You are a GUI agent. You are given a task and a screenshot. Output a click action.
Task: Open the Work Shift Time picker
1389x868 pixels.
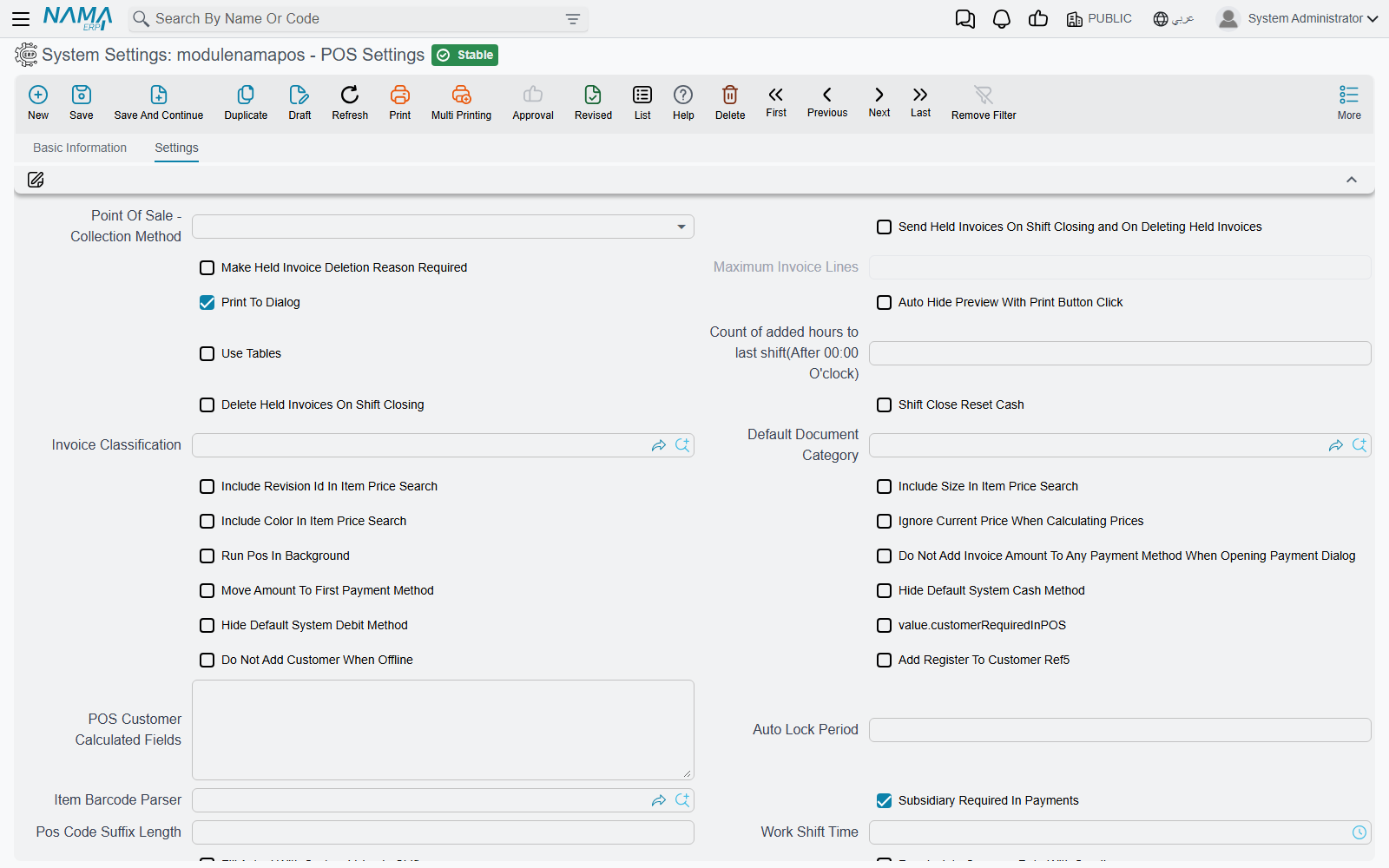coord(1359,832)
